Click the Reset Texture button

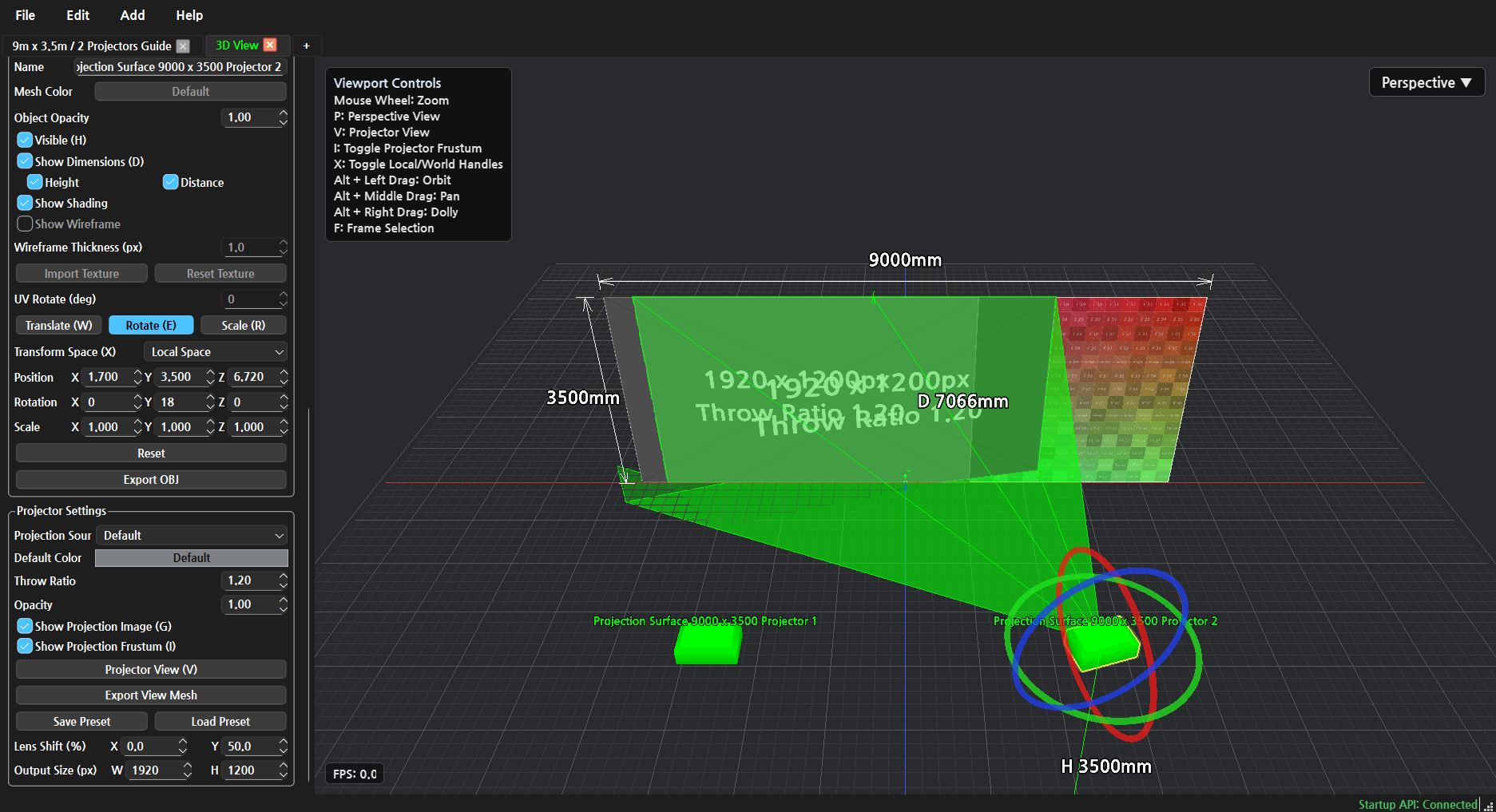tap(220, 274)
